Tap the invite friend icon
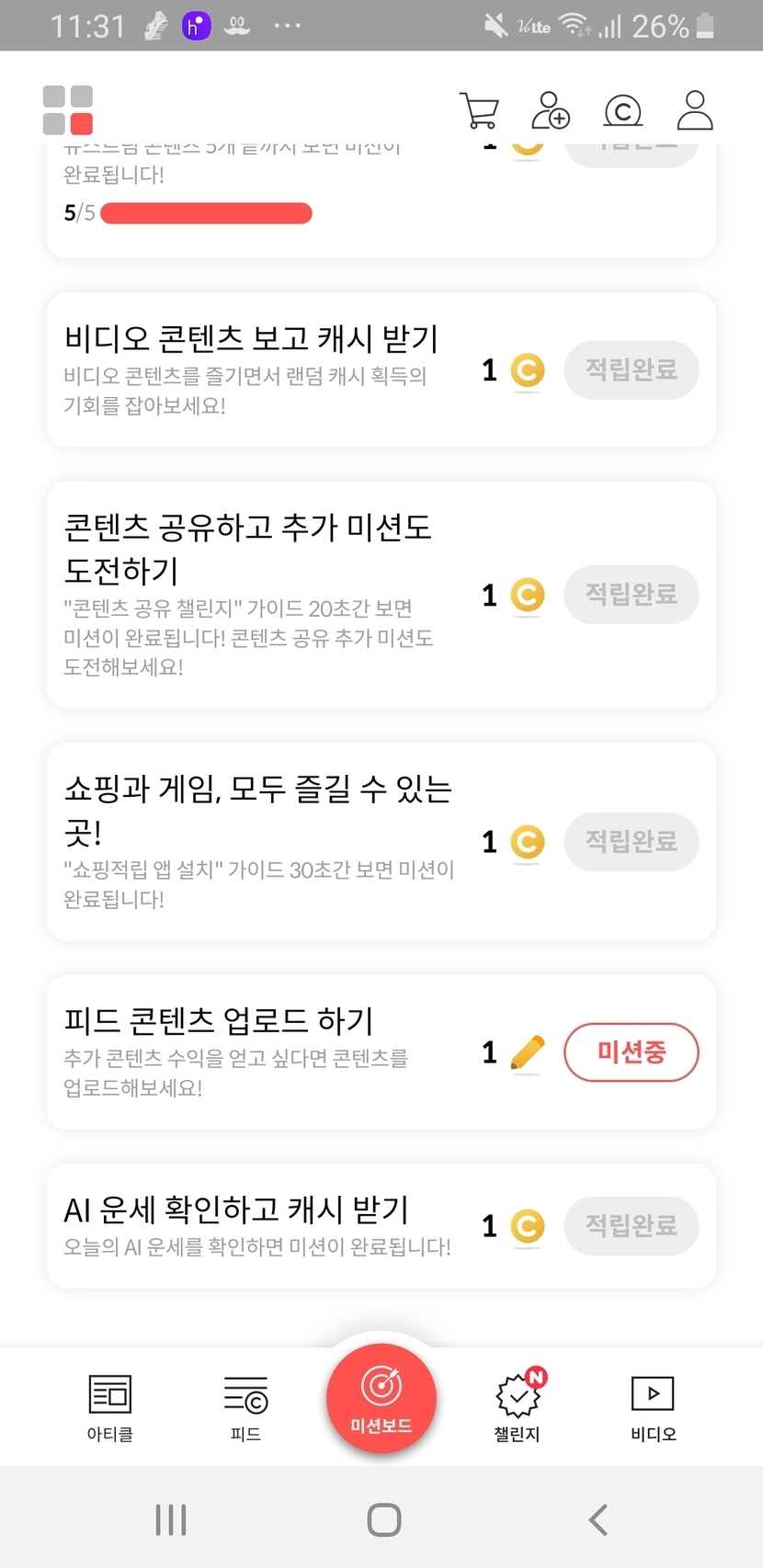 pos(551,110)
